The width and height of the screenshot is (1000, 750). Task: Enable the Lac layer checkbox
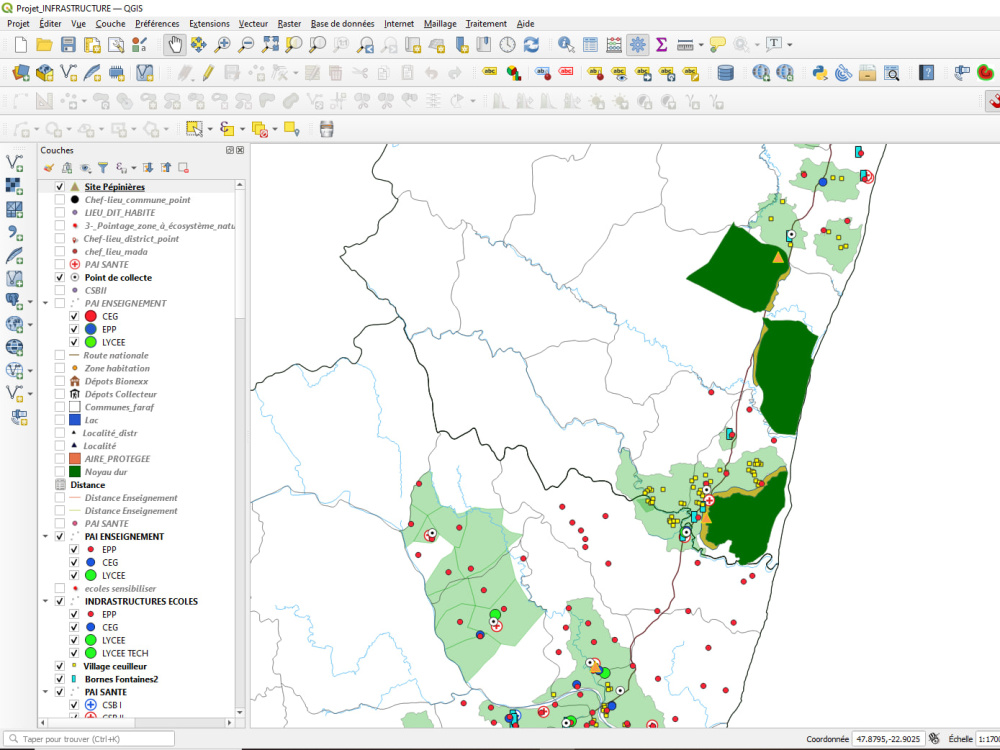click(59, 420)
